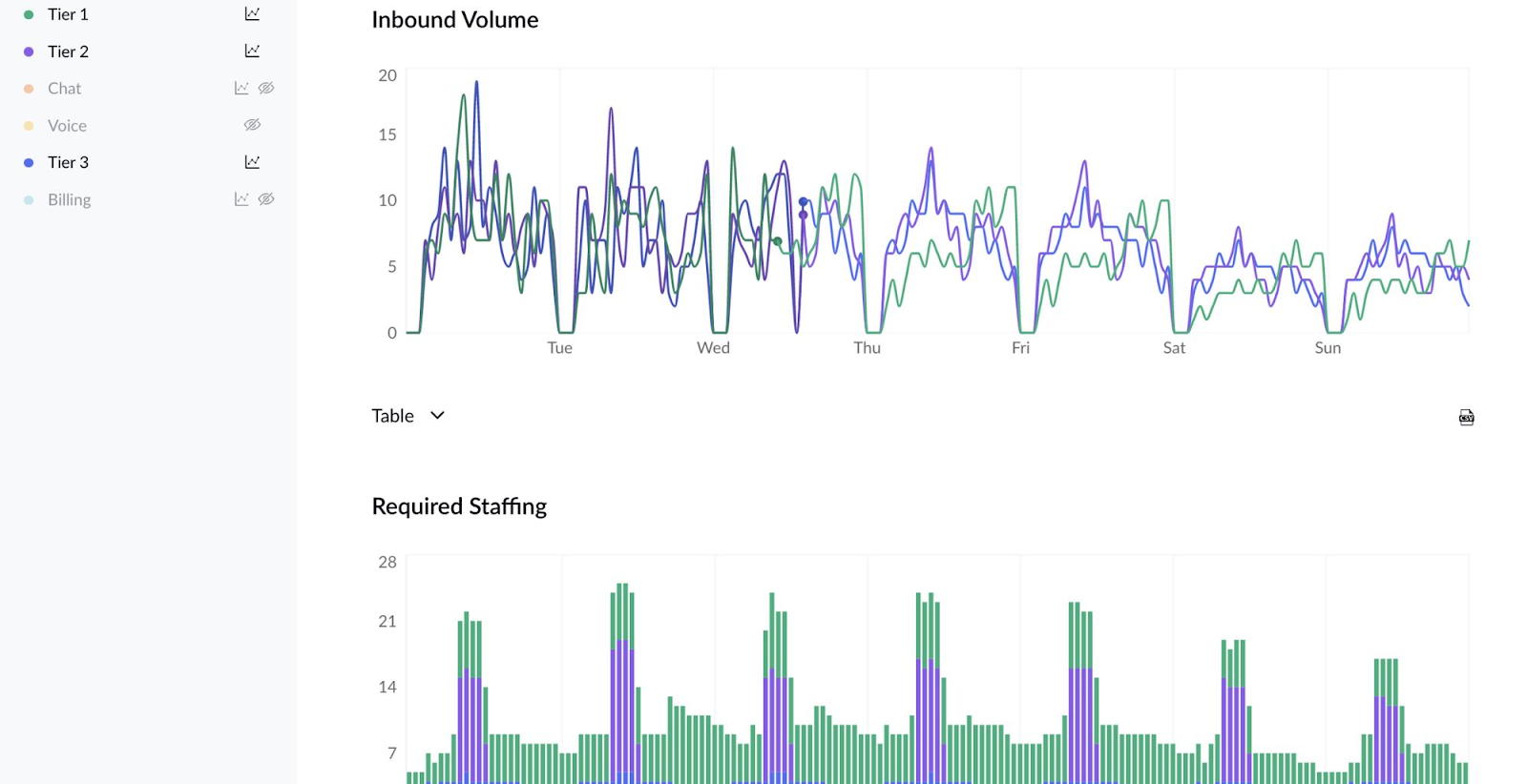Toggle visibility of the Chat series

266,89
